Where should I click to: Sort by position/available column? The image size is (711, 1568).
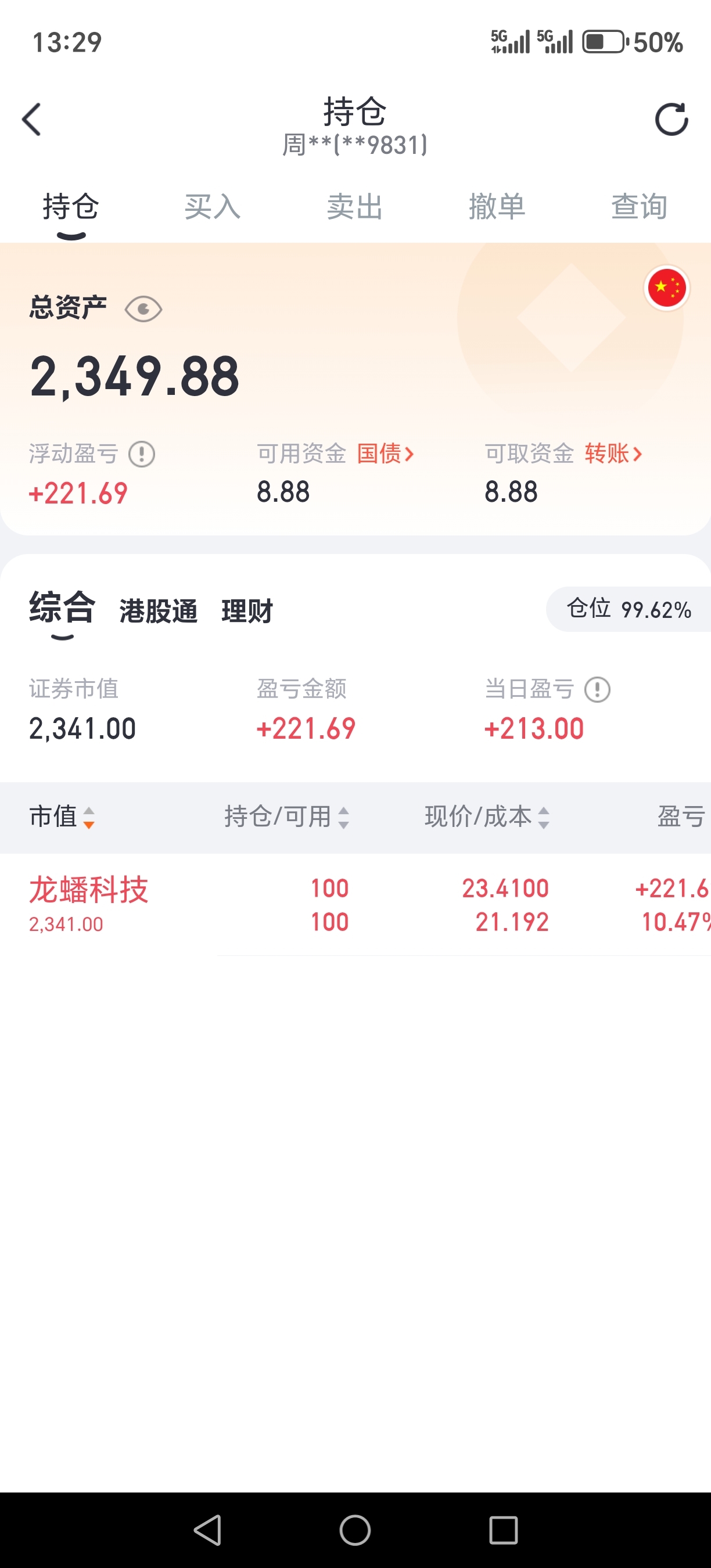coord(286,817)
